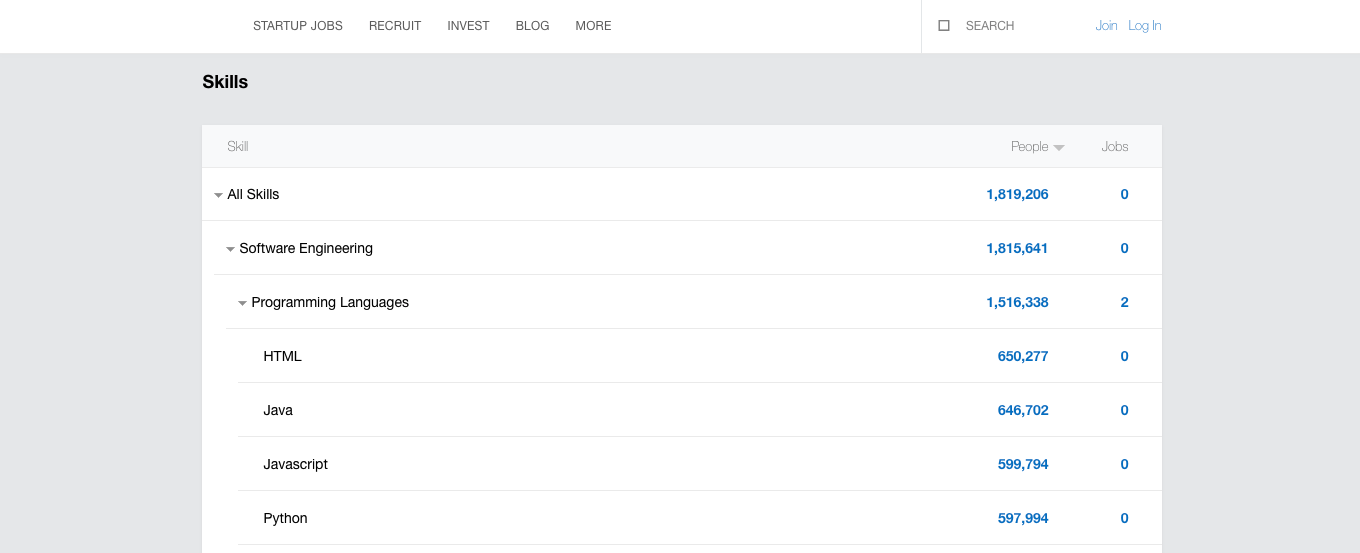Open the Blog link in navigation
The height and width of the screenshot is (553, 1360).
[532, 26]
